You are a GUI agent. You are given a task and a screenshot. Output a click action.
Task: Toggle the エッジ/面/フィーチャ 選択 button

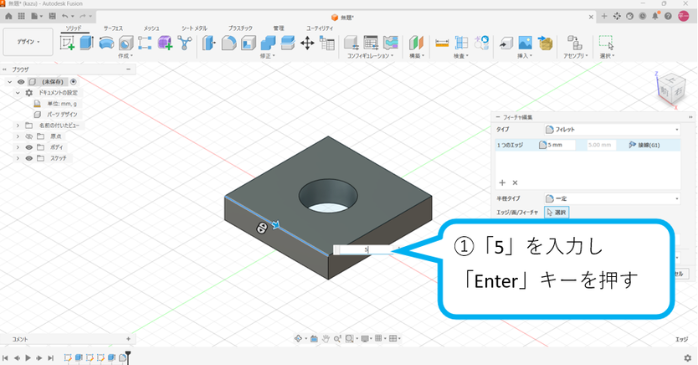pyautogui.click(x=556, y=212)
